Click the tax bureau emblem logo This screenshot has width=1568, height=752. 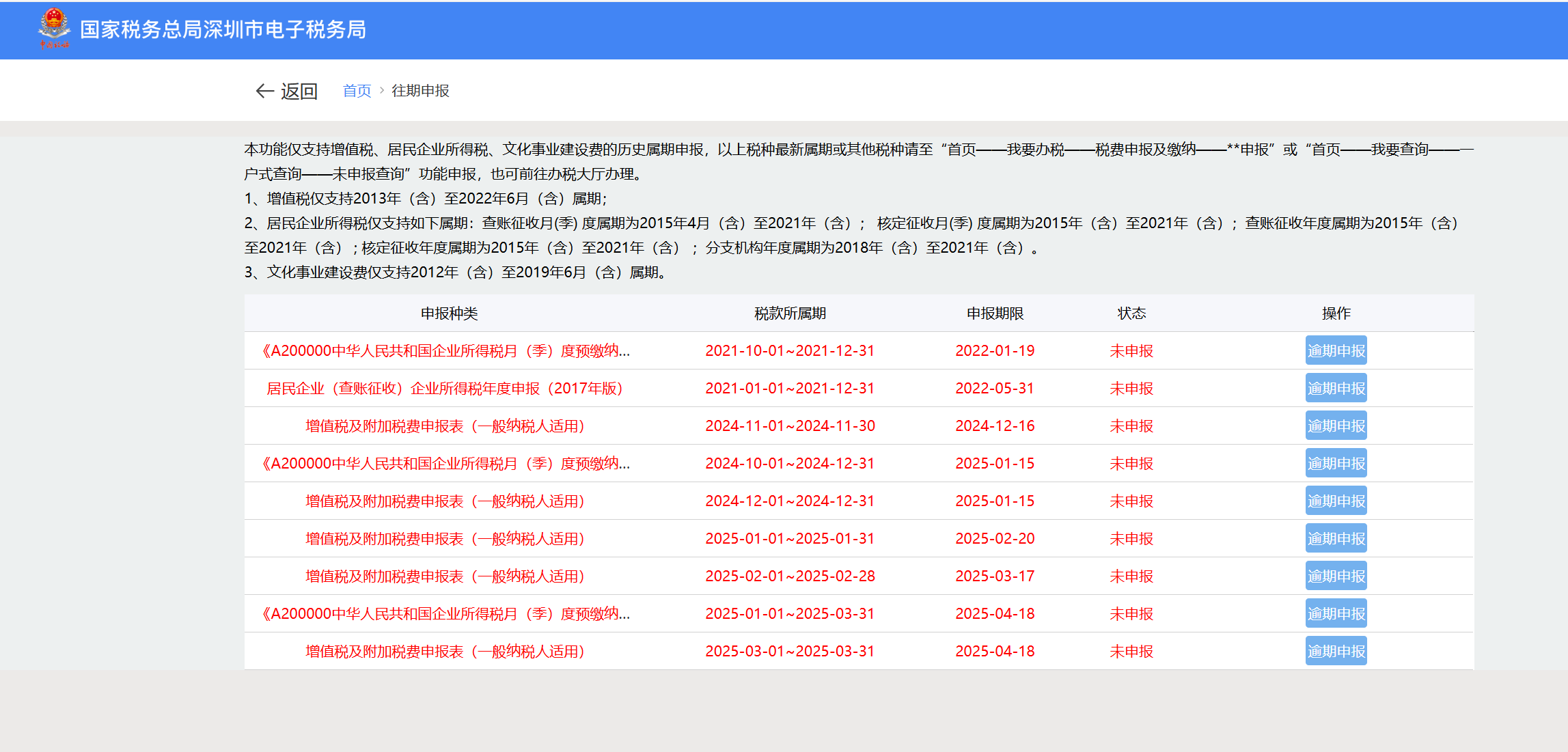[x=54, y=29]
